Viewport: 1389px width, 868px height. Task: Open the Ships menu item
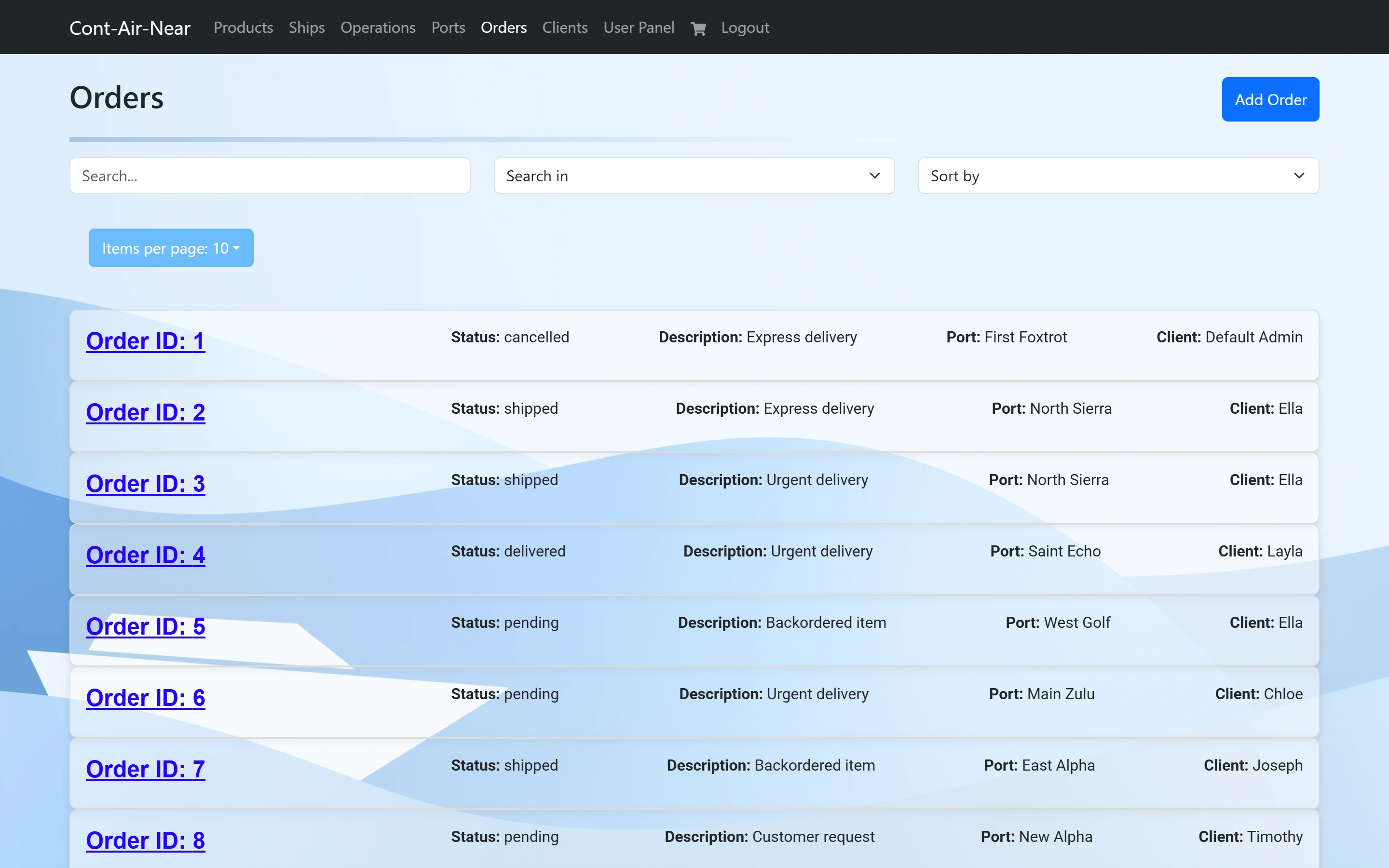[307, 27]
